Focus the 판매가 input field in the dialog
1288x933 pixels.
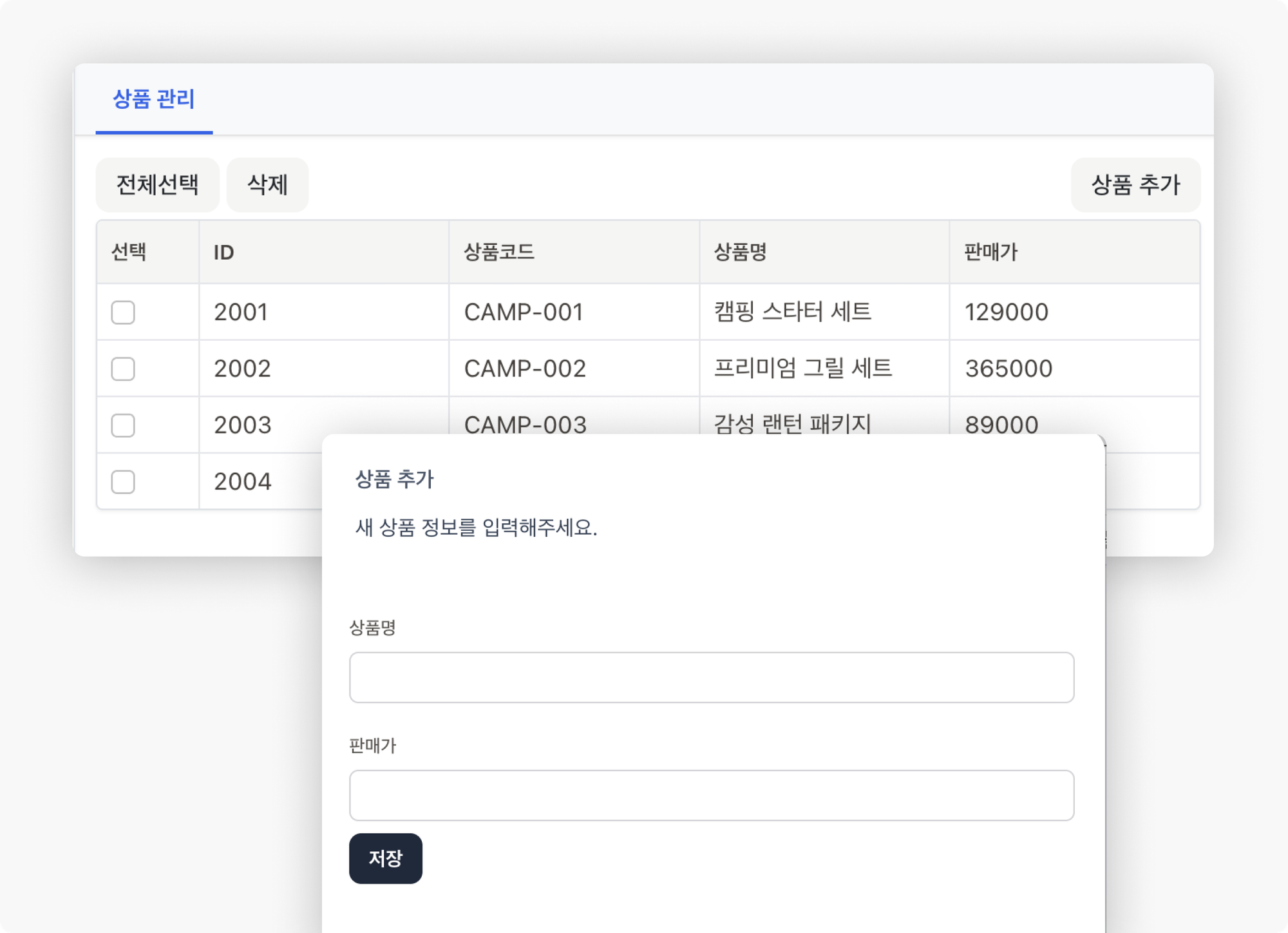click(711, 795)
